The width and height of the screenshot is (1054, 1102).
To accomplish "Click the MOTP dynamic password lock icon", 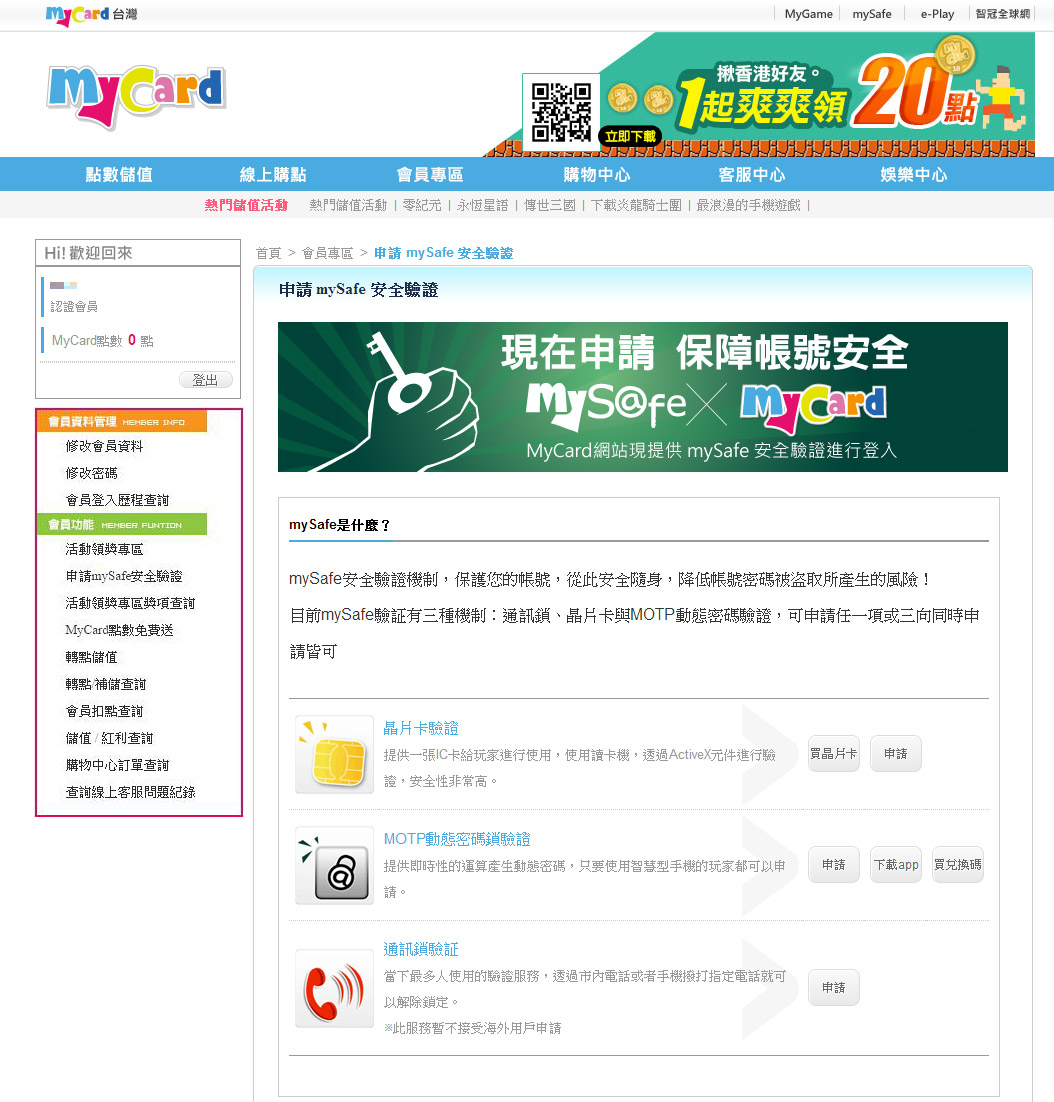I will 334,866.
